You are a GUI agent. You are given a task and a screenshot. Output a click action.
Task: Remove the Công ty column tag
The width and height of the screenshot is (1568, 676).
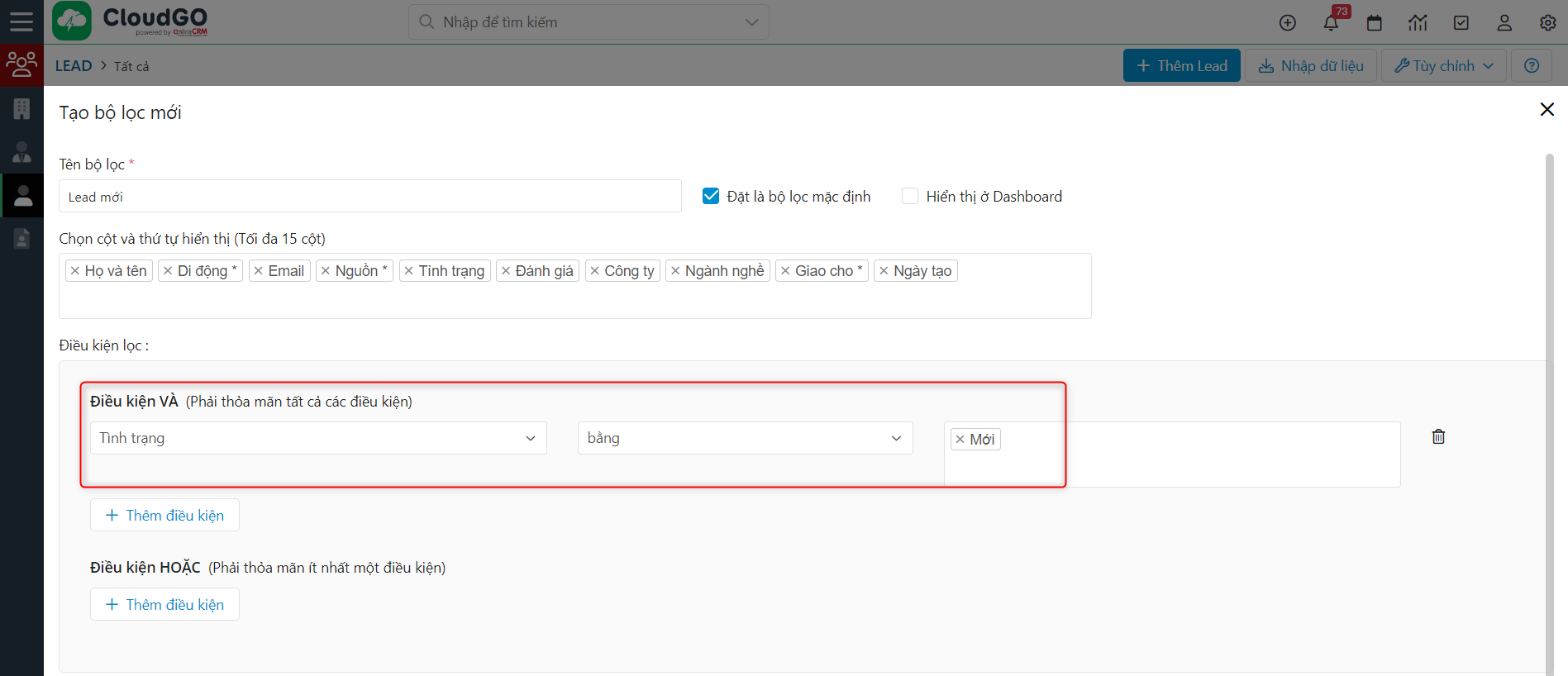pyautogui.click(x=595, y=271)
